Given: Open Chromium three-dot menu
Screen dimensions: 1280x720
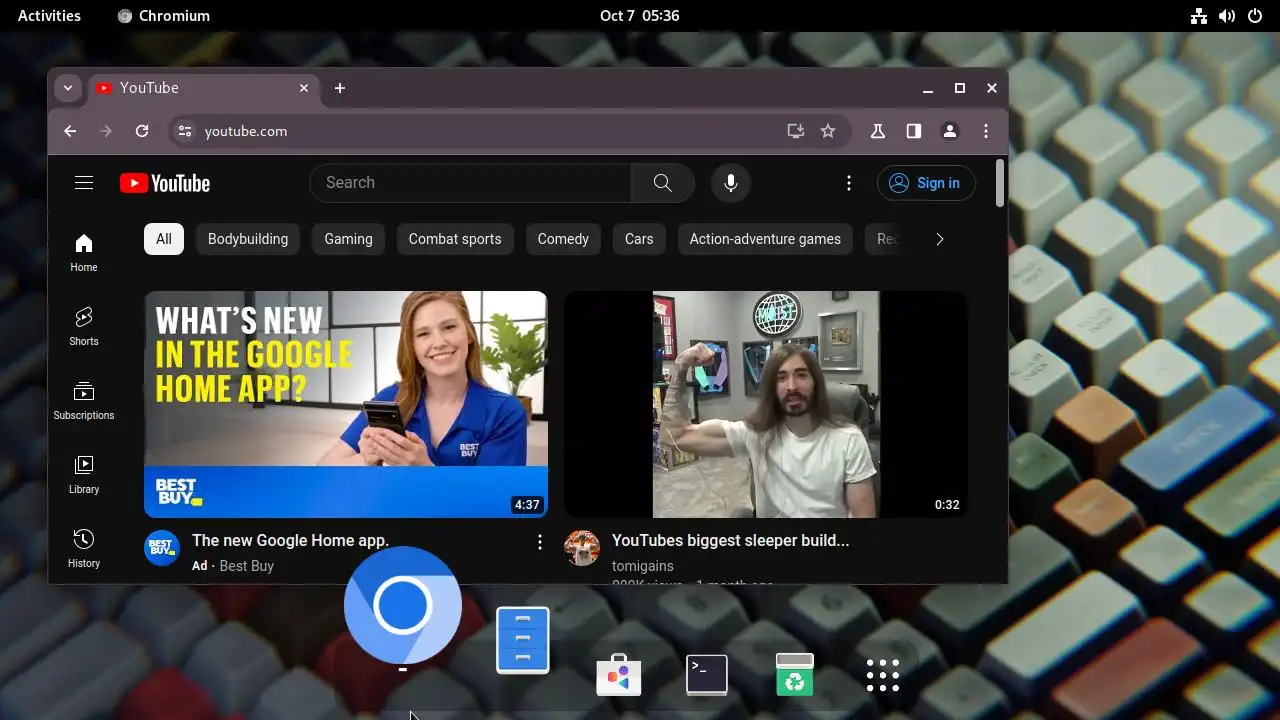Looking at the screenshot, I should click(x=986, y=131).
